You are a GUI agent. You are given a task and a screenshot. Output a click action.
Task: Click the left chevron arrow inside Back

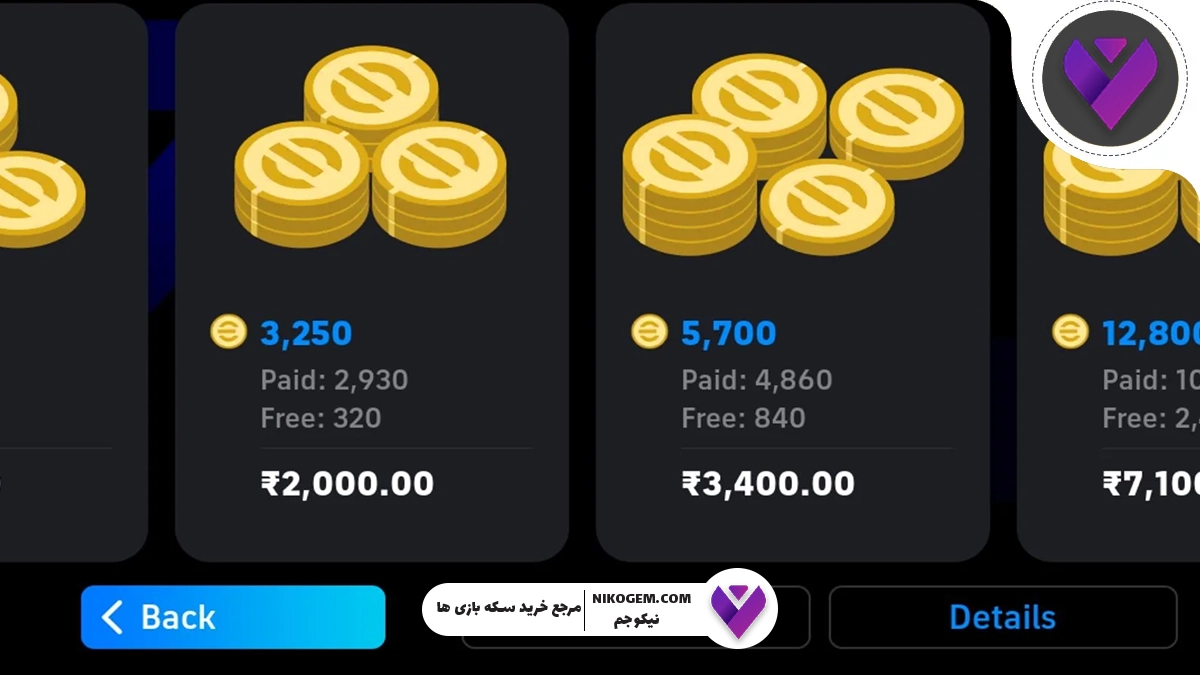coord(113,617)
